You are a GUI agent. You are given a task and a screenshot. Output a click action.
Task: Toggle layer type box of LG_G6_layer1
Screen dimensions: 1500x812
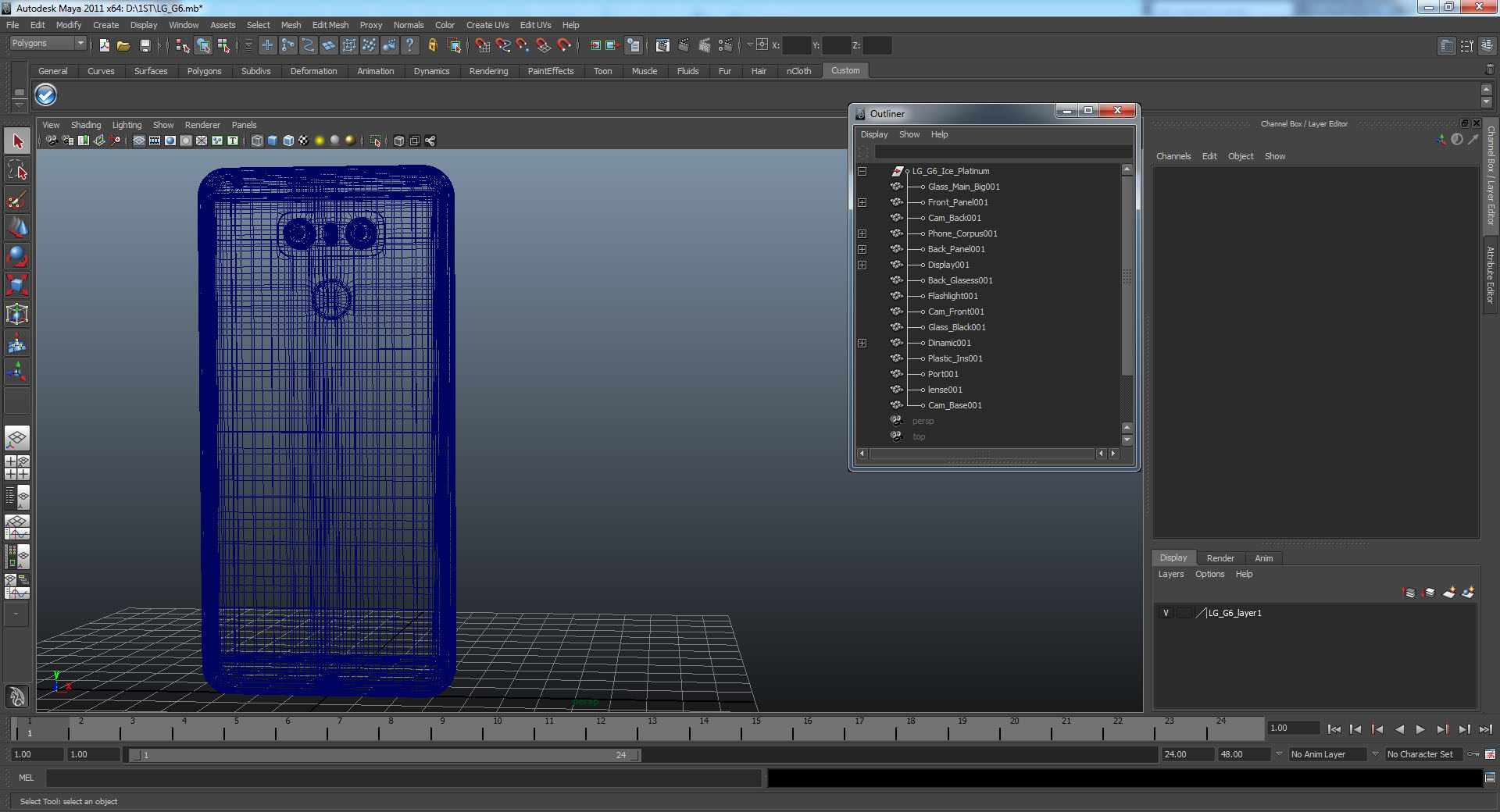pos(1184,613)
